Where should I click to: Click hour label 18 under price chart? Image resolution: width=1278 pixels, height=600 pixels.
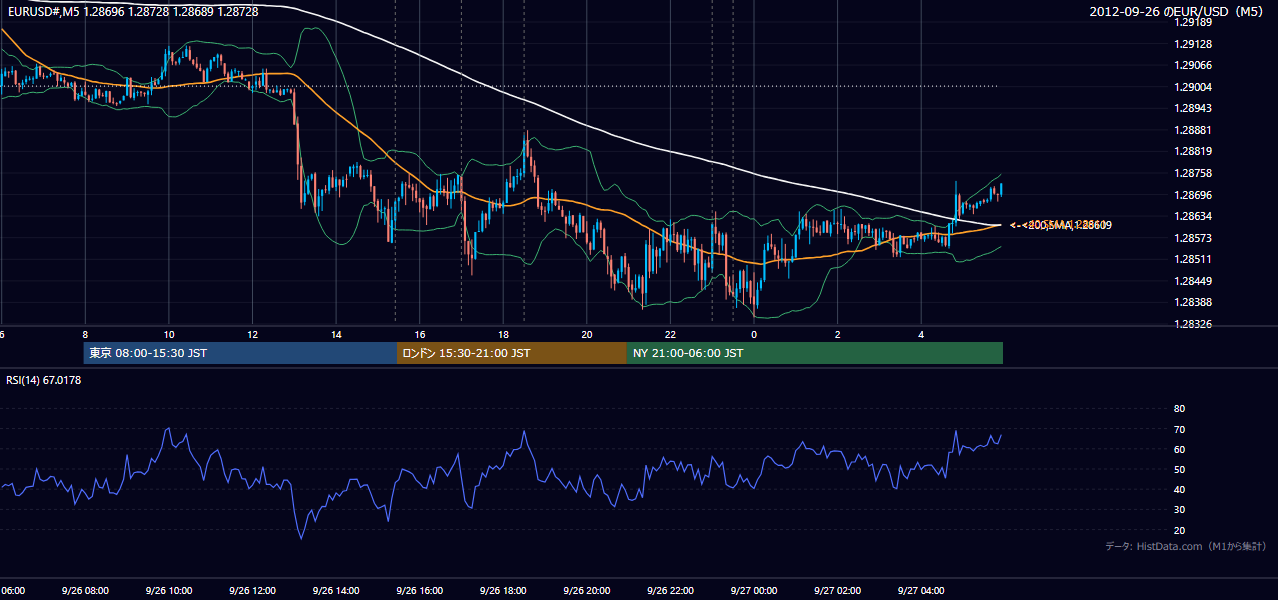(x=503, y=334)
